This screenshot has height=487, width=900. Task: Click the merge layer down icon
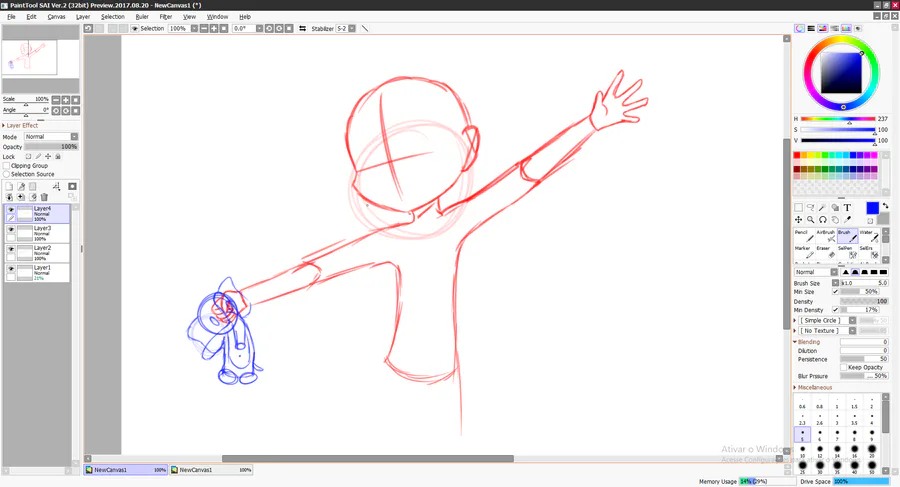tap(9, 197)
